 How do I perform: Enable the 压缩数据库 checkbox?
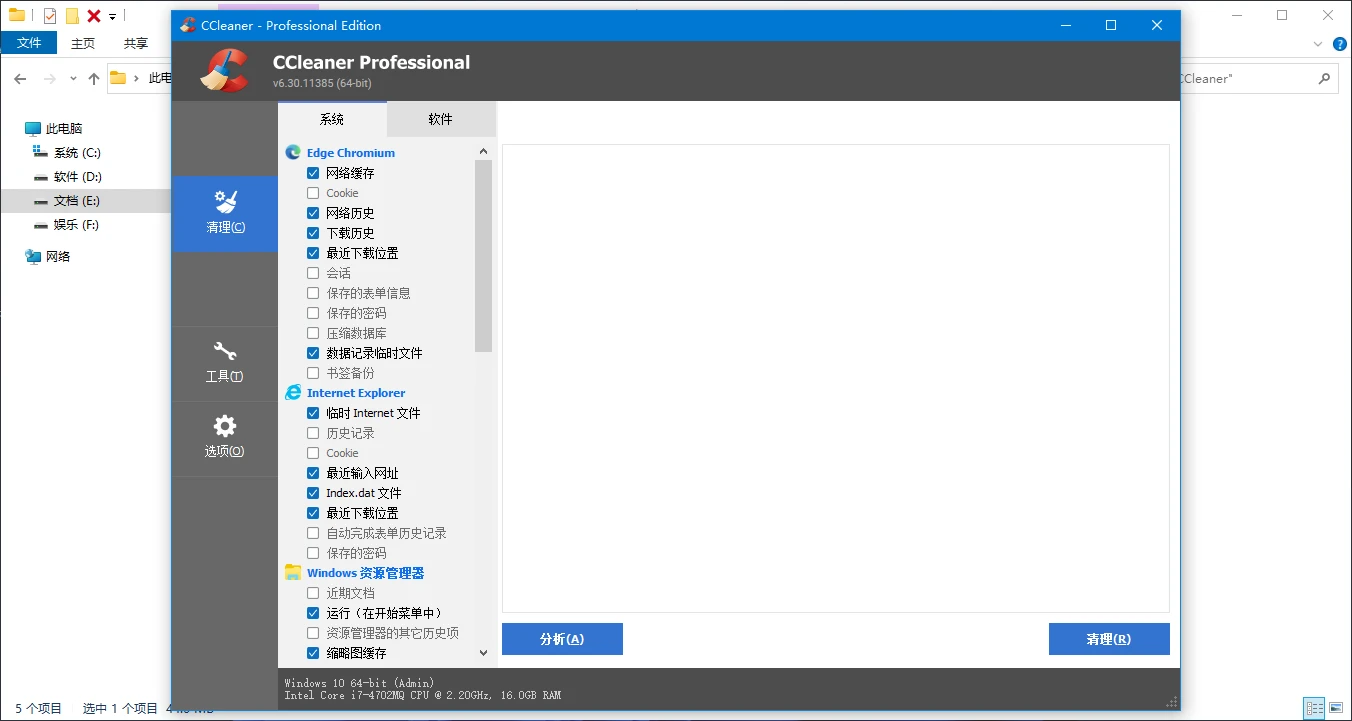(313, 333)
